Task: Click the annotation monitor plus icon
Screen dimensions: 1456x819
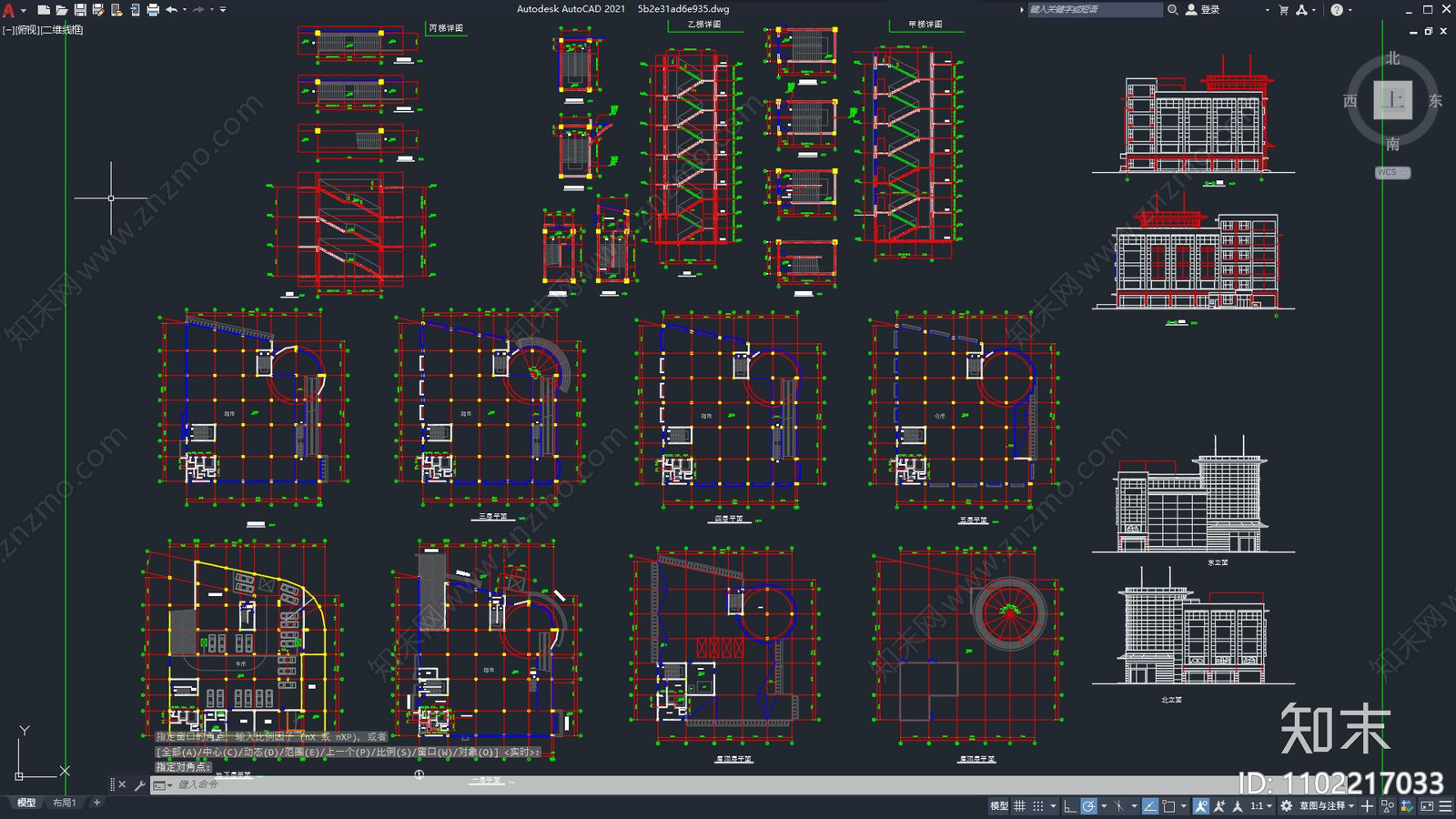Action: coord(1367,805)
